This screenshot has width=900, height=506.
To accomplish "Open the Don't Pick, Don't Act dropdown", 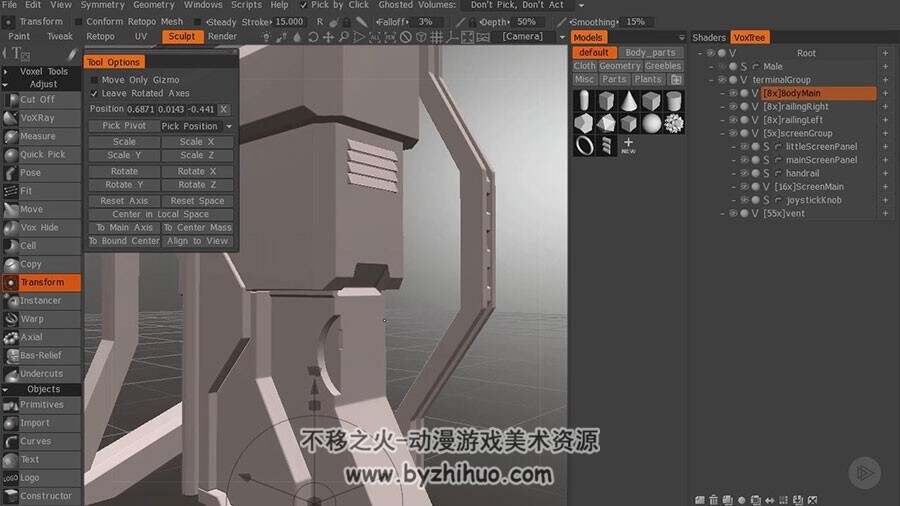I will tap(581, 6).
